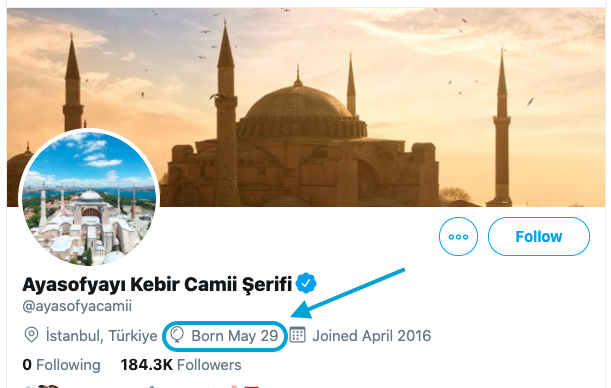
Task: Open the 0 Following list
Action: [62, 365]
